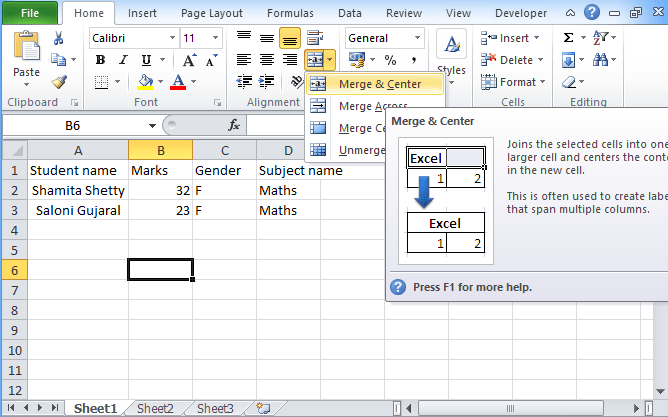Set Middle Align vertical alignment

tap(267, 38)
